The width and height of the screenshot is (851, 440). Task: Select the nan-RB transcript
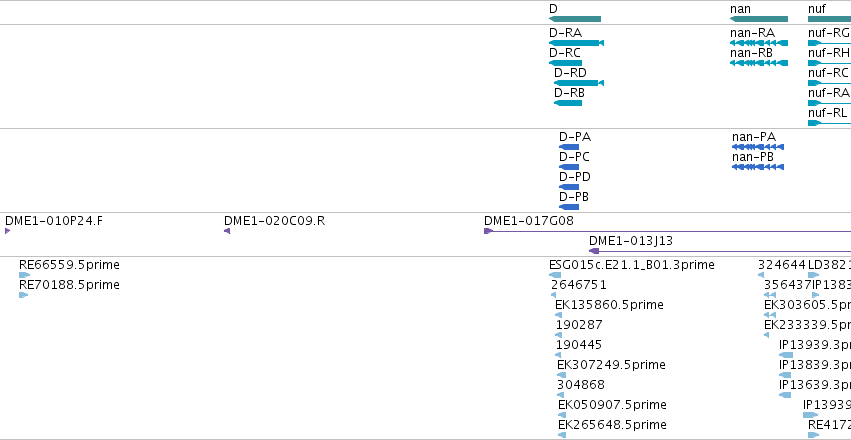click(x=759, y=63)
